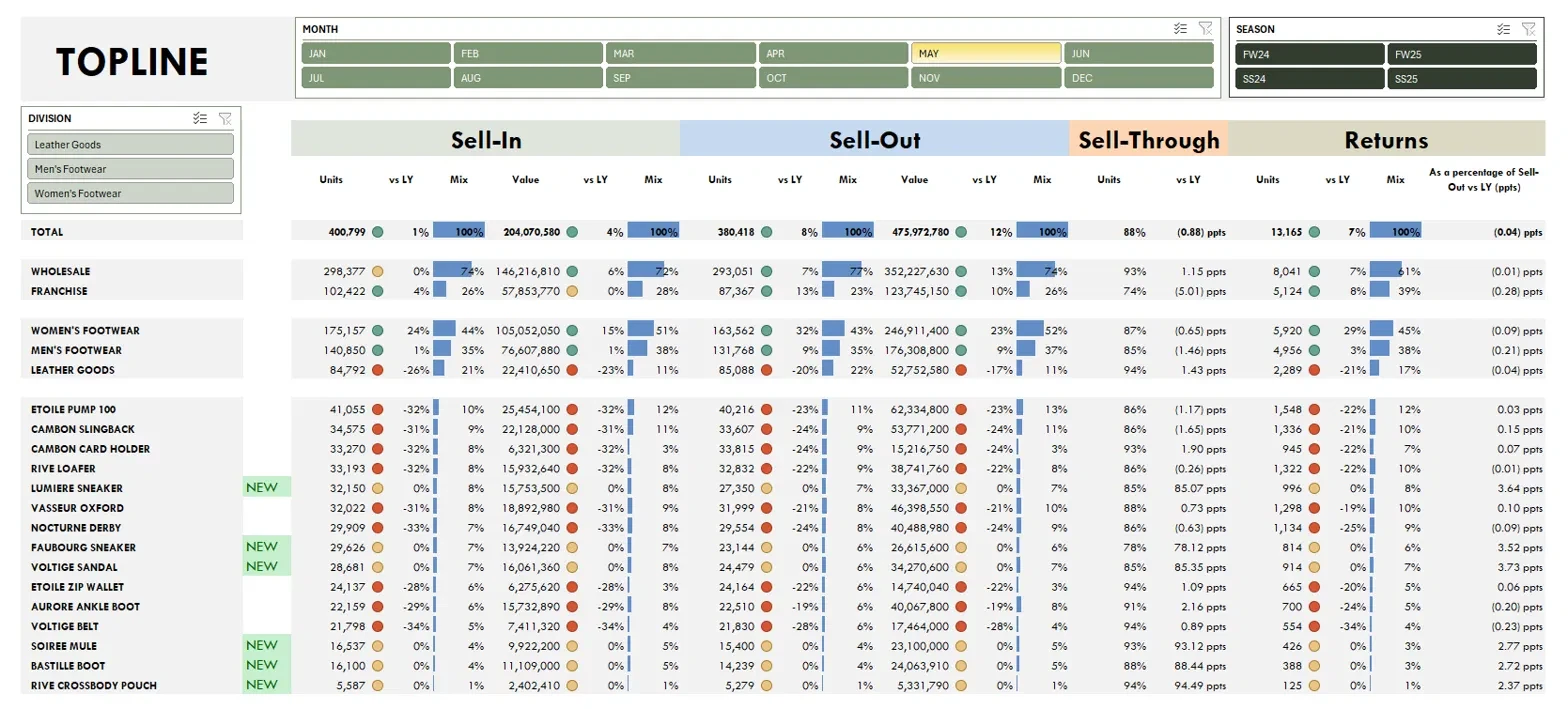Toggle multi-select in the Month slicer
Viewport: 1568px width, 709px height.
[x=1181, y=29]
